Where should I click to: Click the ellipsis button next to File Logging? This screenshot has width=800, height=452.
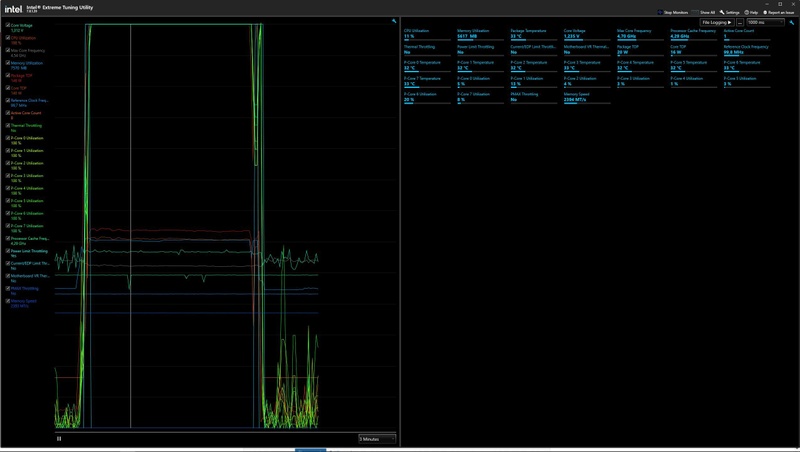pyautogui.click(x=740, y=22)
